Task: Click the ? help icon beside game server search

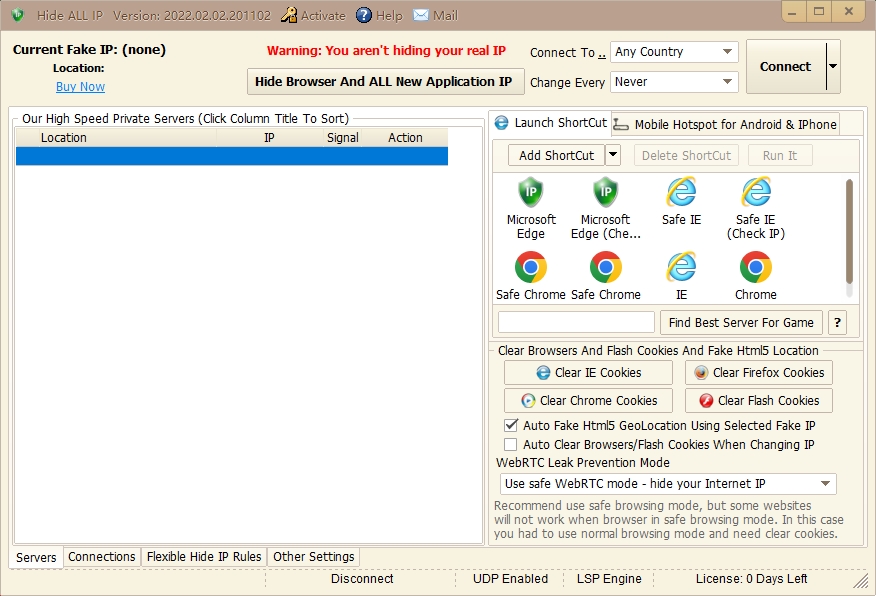Action: tap(837, 322)
